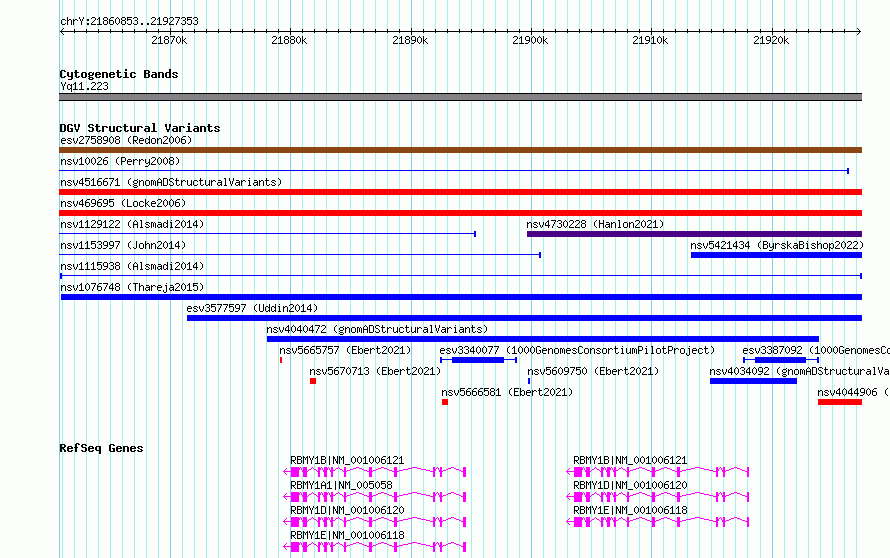Image resolution: width=890 pixels, height=558 pixels.
Task: Click right arrow end of ruler
Action: 859,31
